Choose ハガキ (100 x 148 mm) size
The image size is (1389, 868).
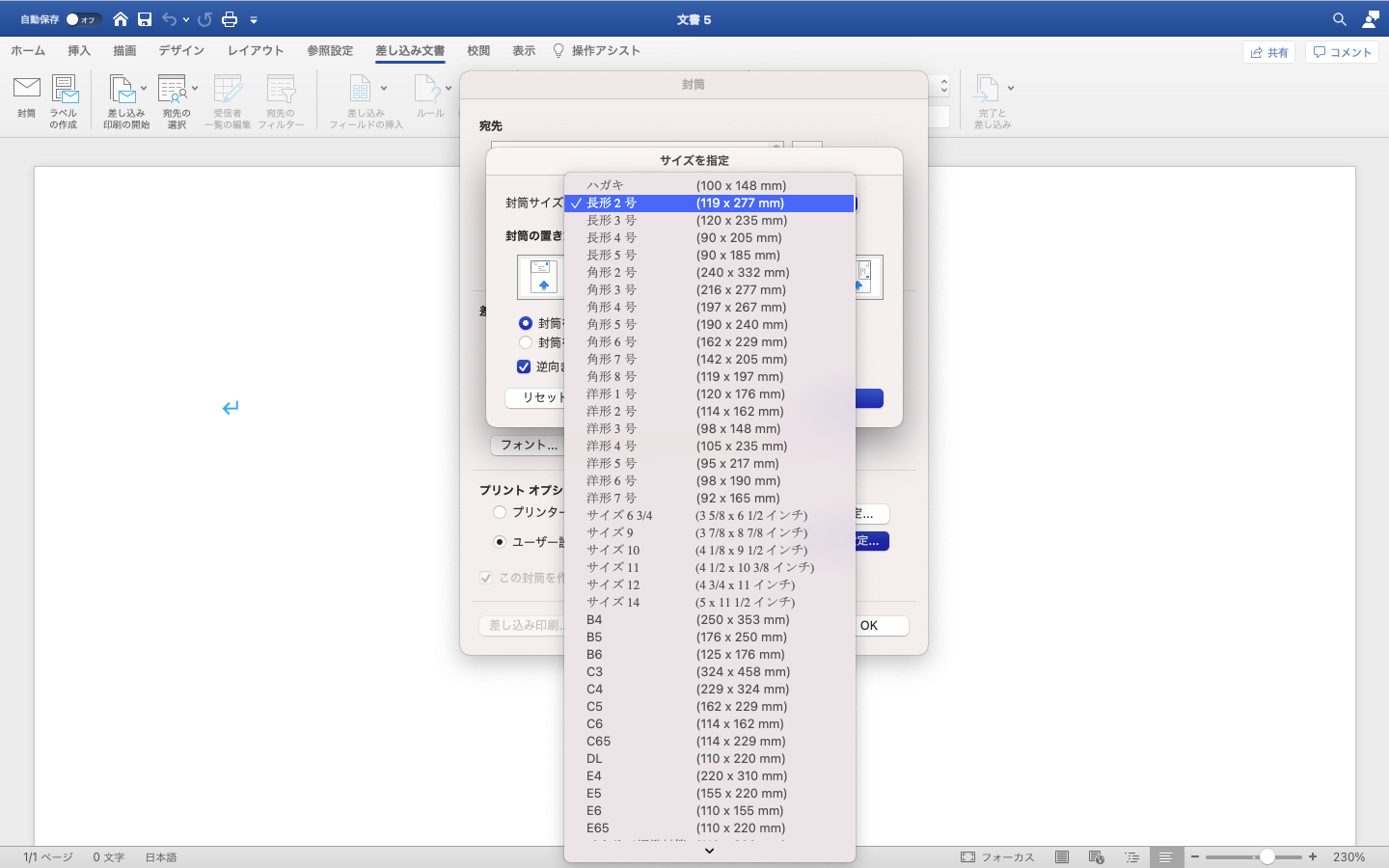pyautogui.click(x=710, y=185)
